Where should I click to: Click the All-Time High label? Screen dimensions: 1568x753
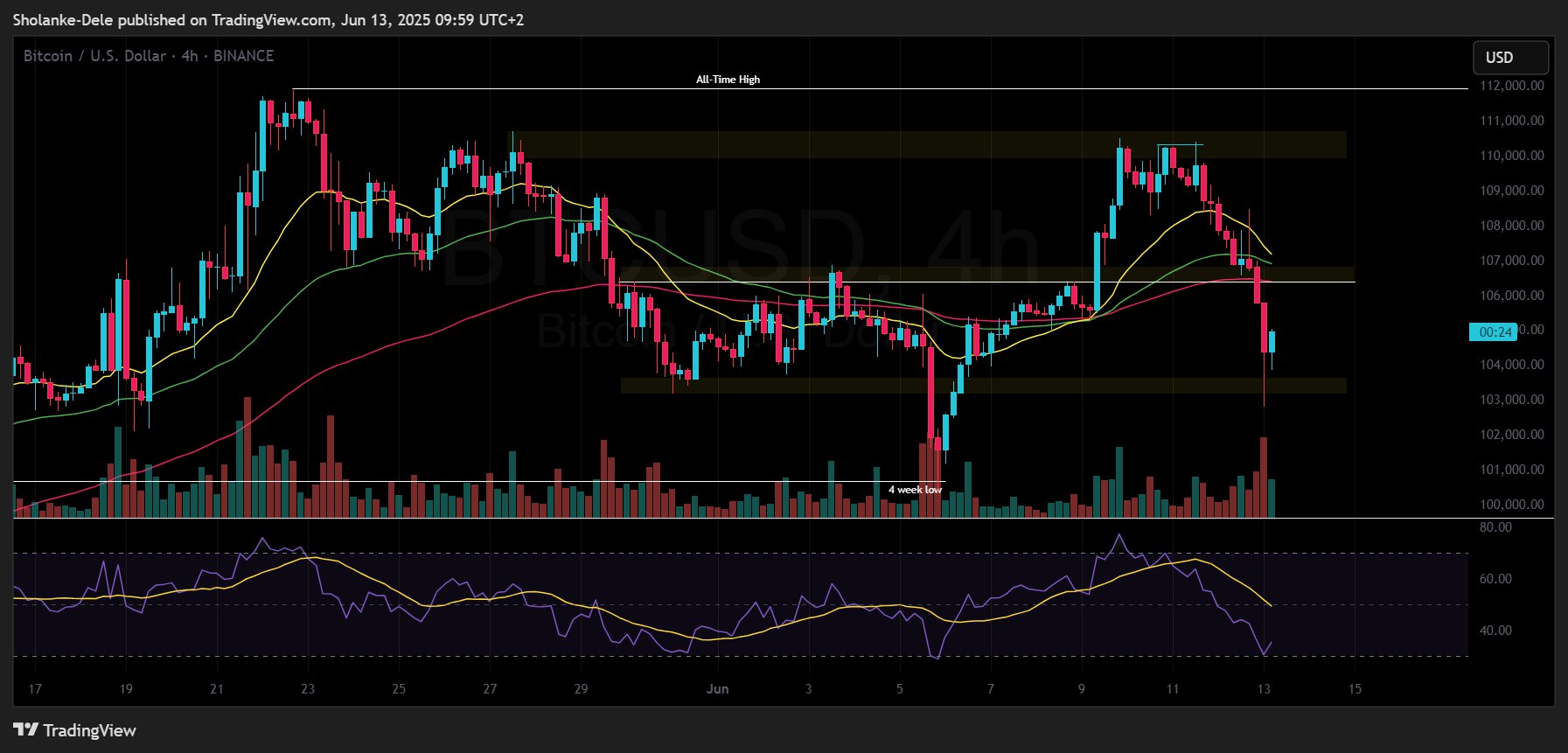[x=728, y=80]
